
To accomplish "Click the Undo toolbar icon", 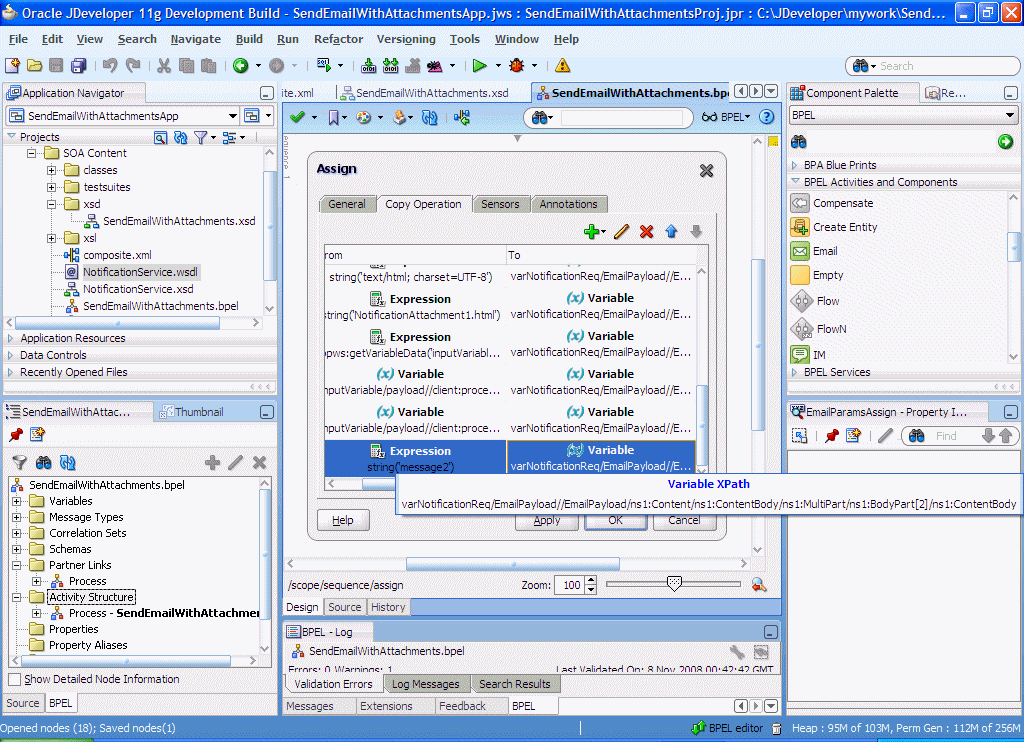I will coord(110,65).
